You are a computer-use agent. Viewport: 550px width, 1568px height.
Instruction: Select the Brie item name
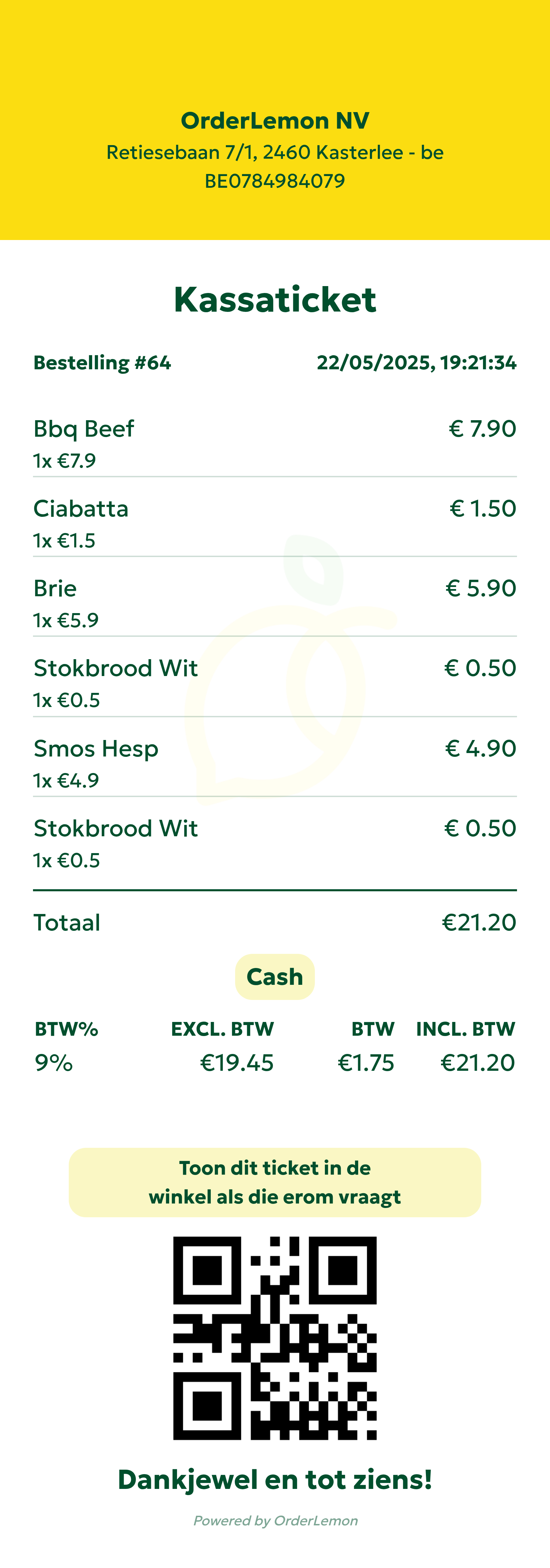(55, 589)
